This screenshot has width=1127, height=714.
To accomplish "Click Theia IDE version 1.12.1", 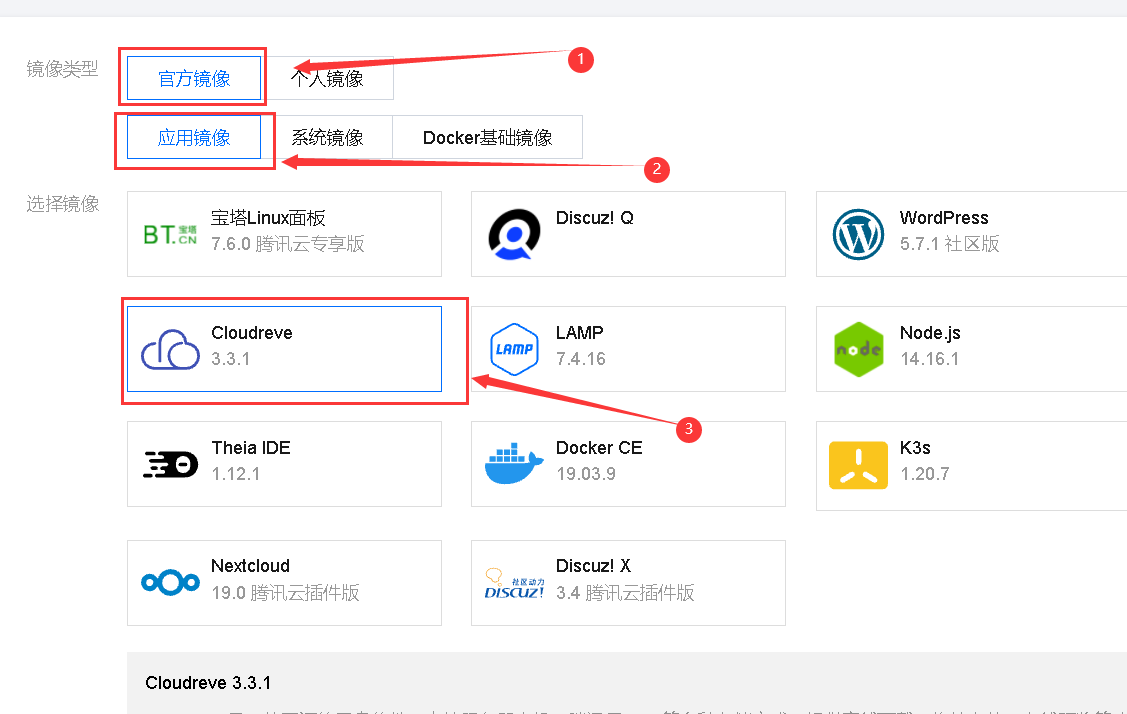I will pyautogui.click(x=236, y=474).
